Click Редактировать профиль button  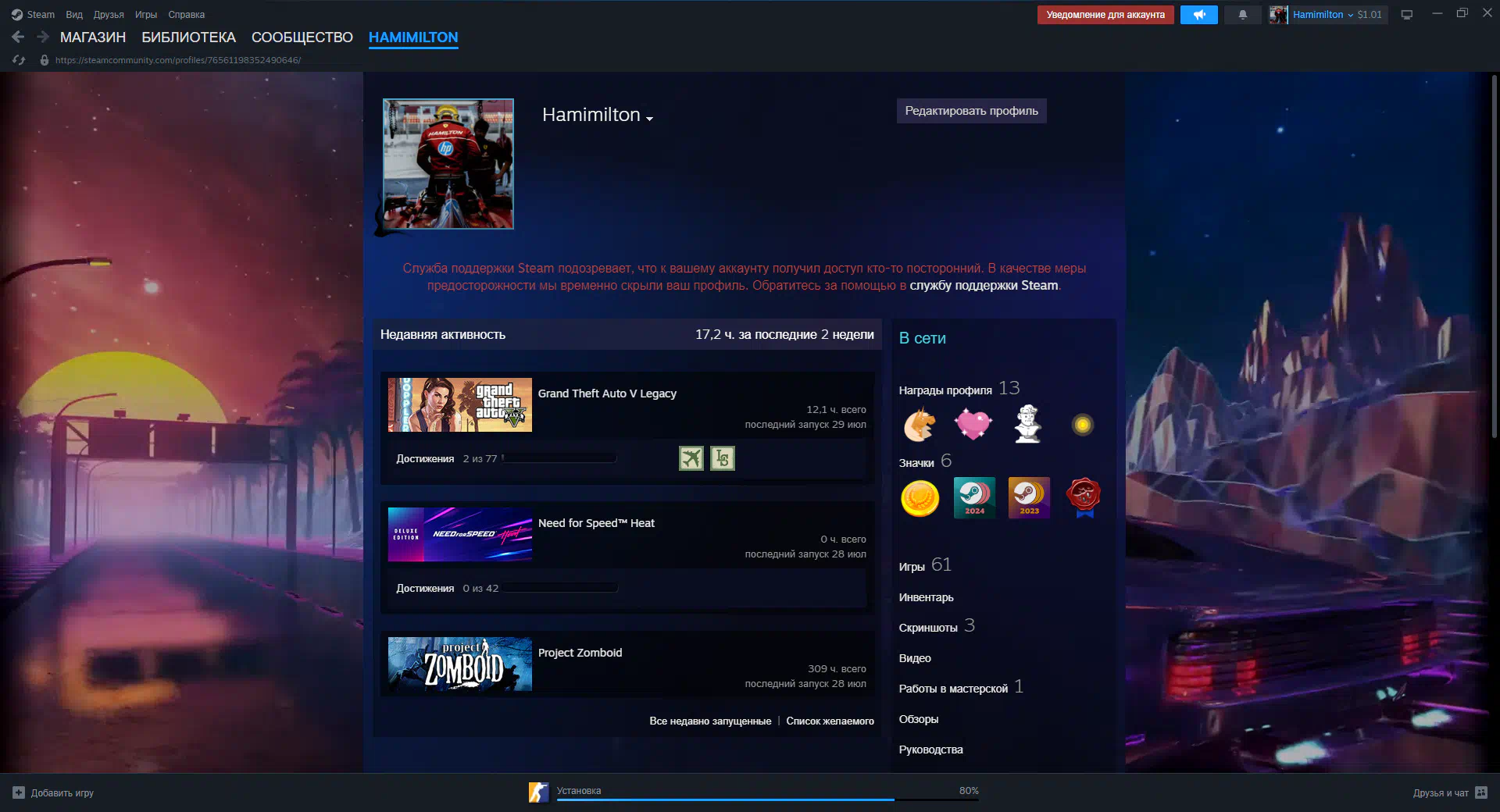click(x=971, y=111)
